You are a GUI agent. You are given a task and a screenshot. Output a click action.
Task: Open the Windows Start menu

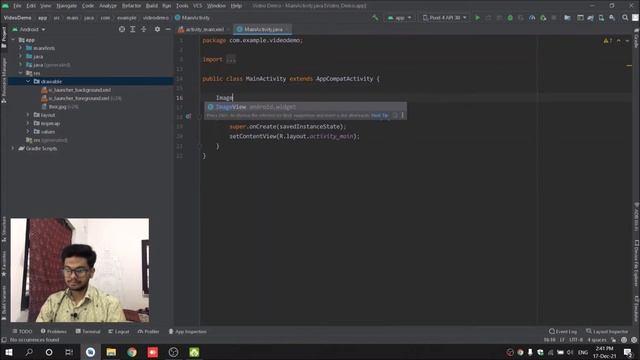8,352
